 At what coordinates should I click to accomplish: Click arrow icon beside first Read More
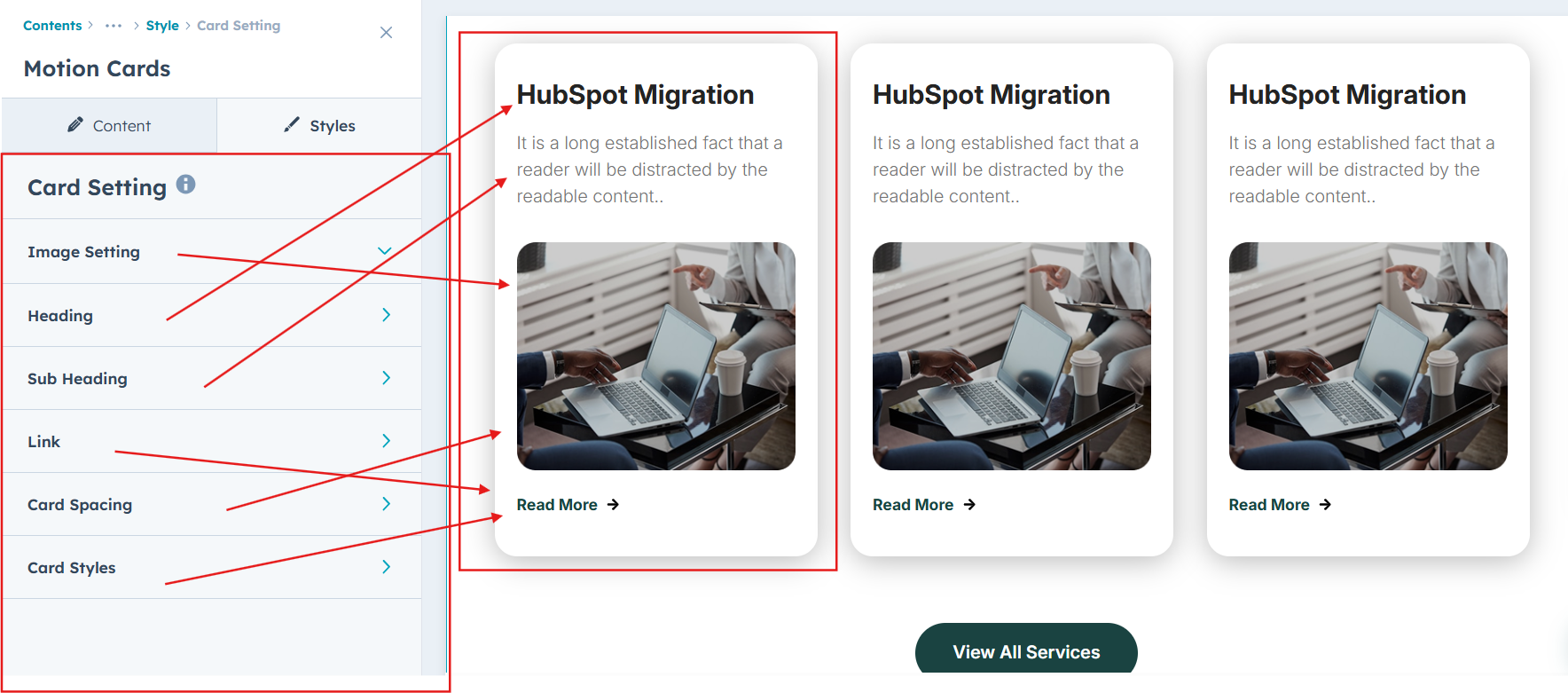613,505
